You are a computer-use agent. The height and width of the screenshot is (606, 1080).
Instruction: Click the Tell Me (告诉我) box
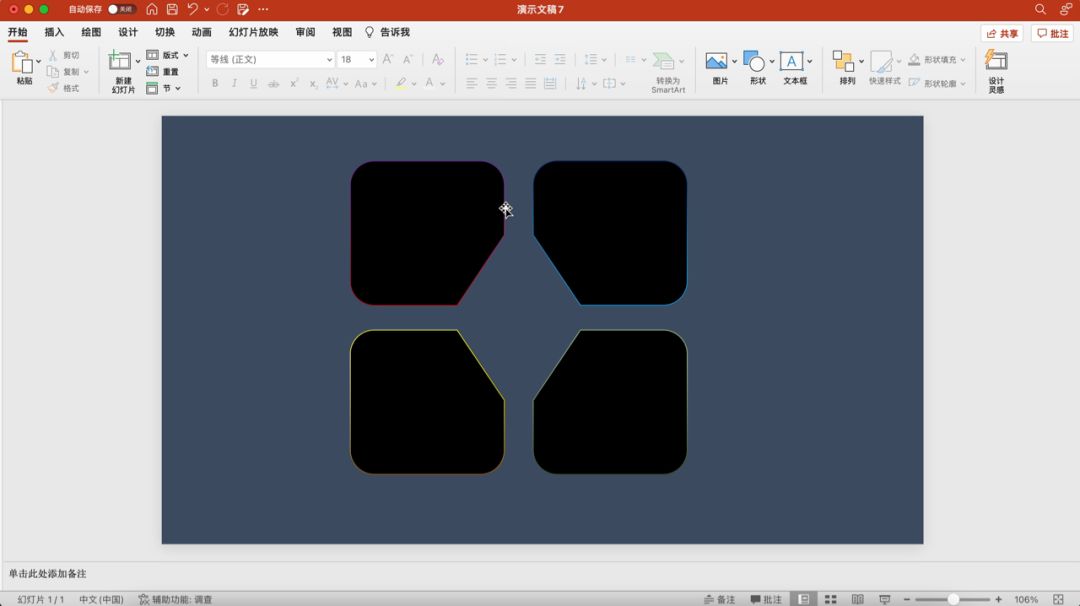tap(387, 32)
